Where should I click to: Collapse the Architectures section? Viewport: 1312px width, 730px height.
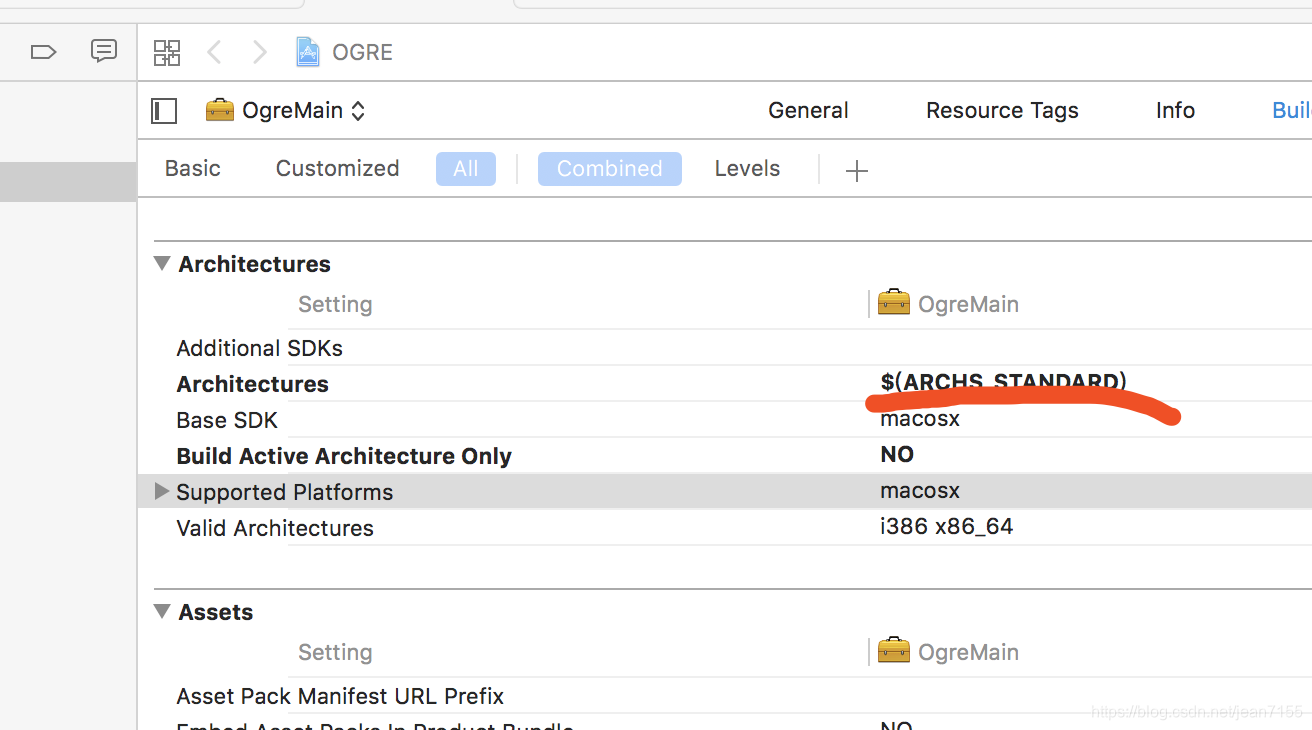tap(162, 264)
